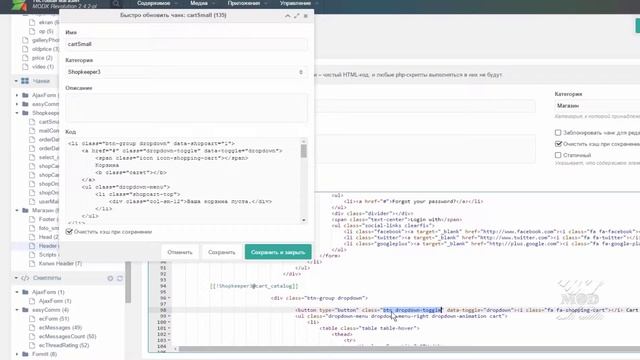This screenshot has width=640, height=360.
Task: Toggle clear cache checkbox in the dialog
Action: pos(69,231)
